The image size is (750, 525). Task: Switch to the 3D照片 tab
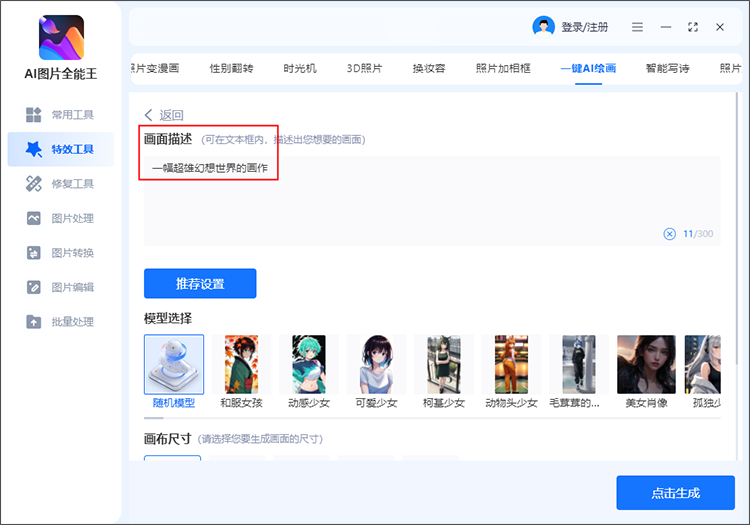pos(364,68)
